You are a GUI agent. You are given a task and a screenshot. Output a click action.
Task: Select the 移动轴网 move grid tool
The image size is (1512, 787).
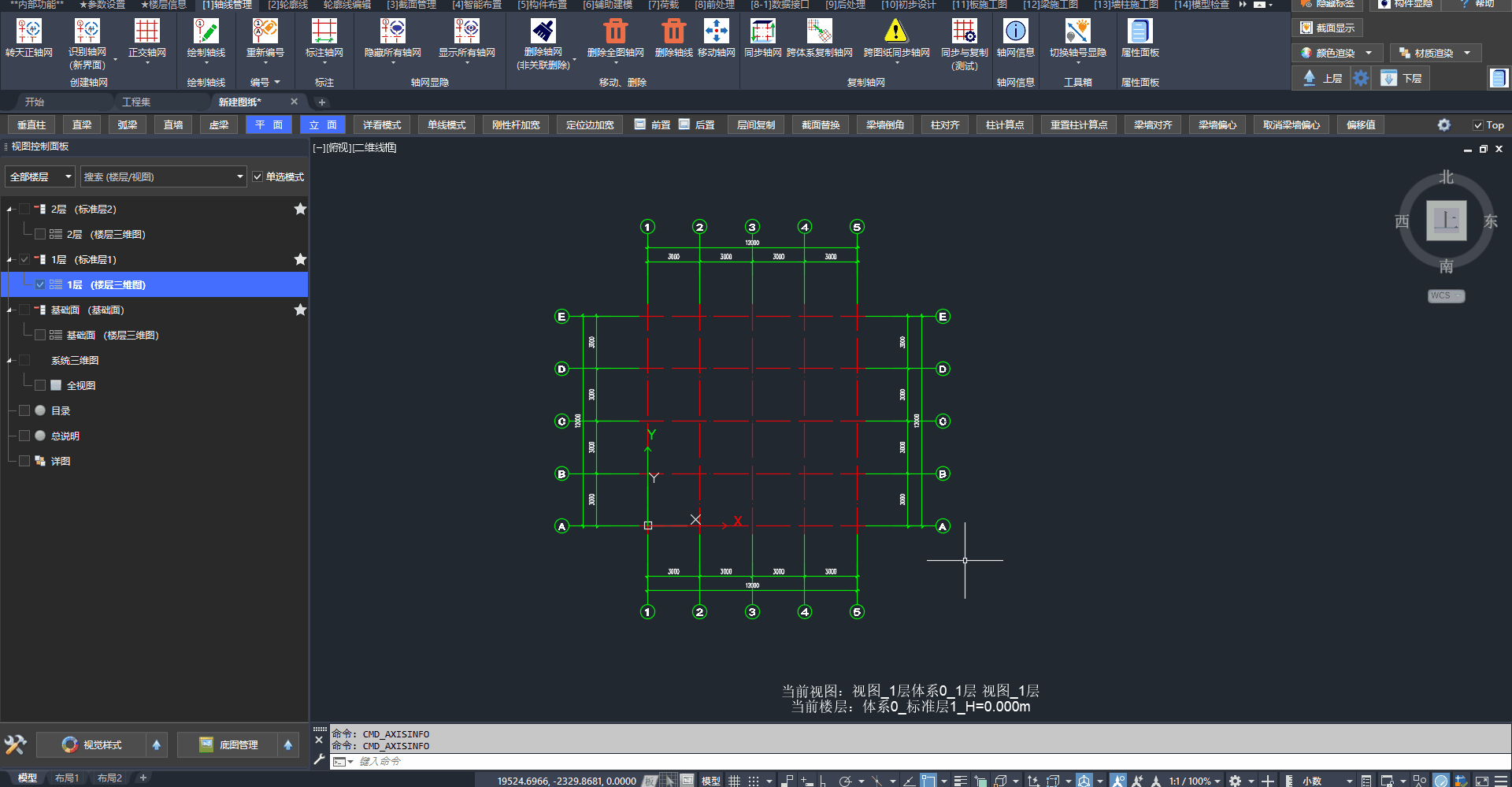(x=716, y=32)
